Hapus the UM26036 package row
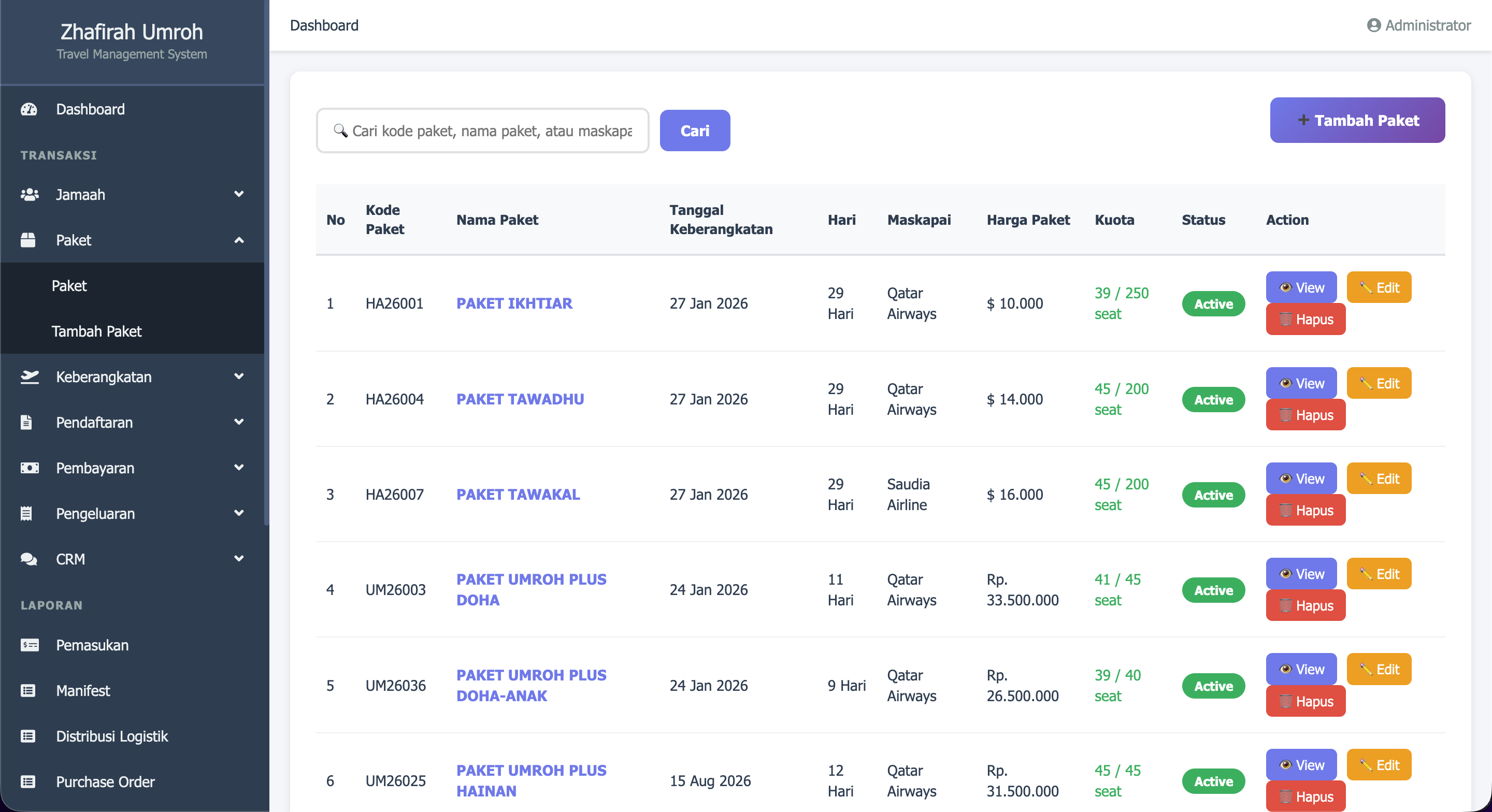The image size is (1492, 812). (1306, 701)
